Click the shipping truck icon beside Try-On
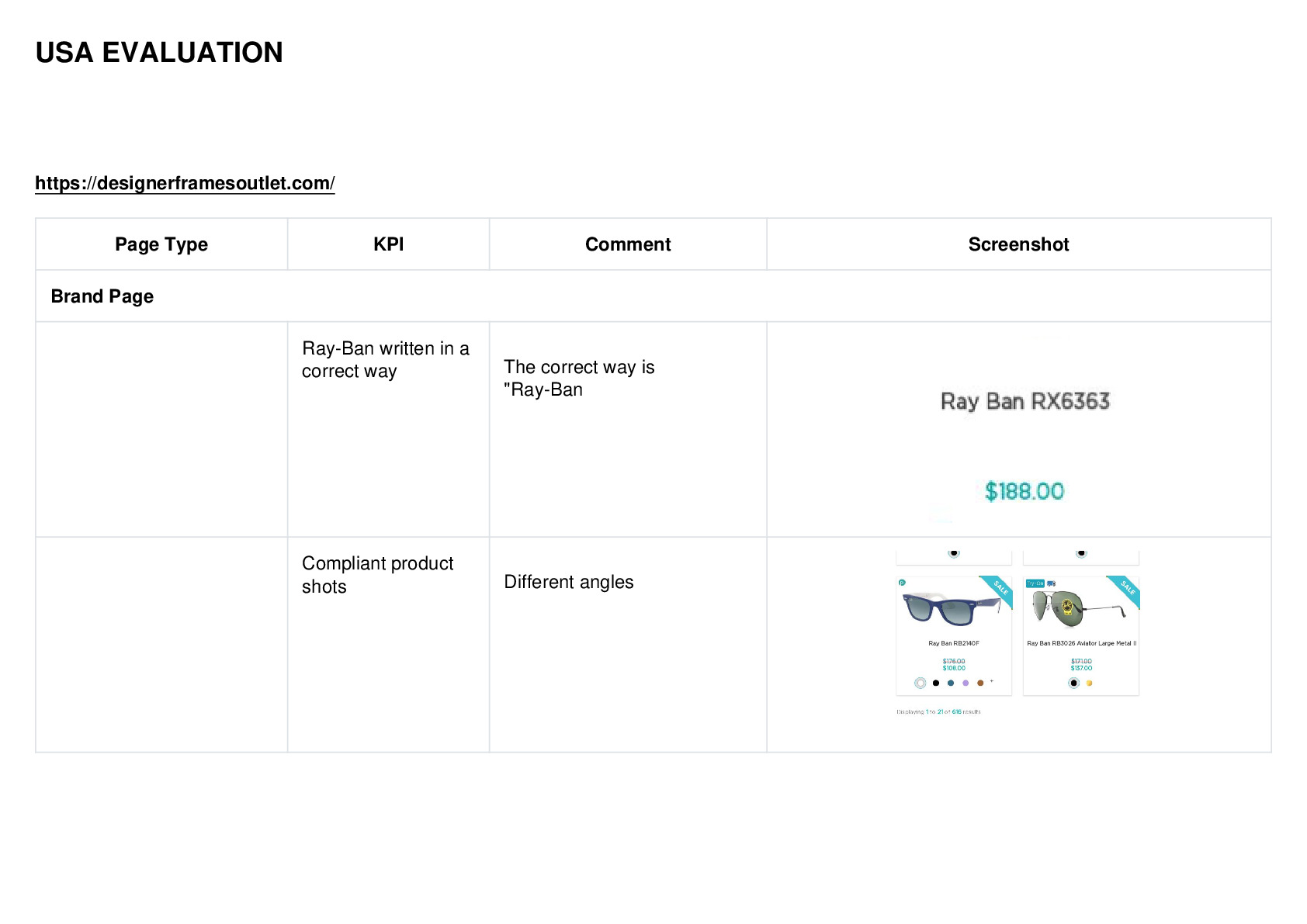Viewport: 1307px width, 924px height. 1051,583
